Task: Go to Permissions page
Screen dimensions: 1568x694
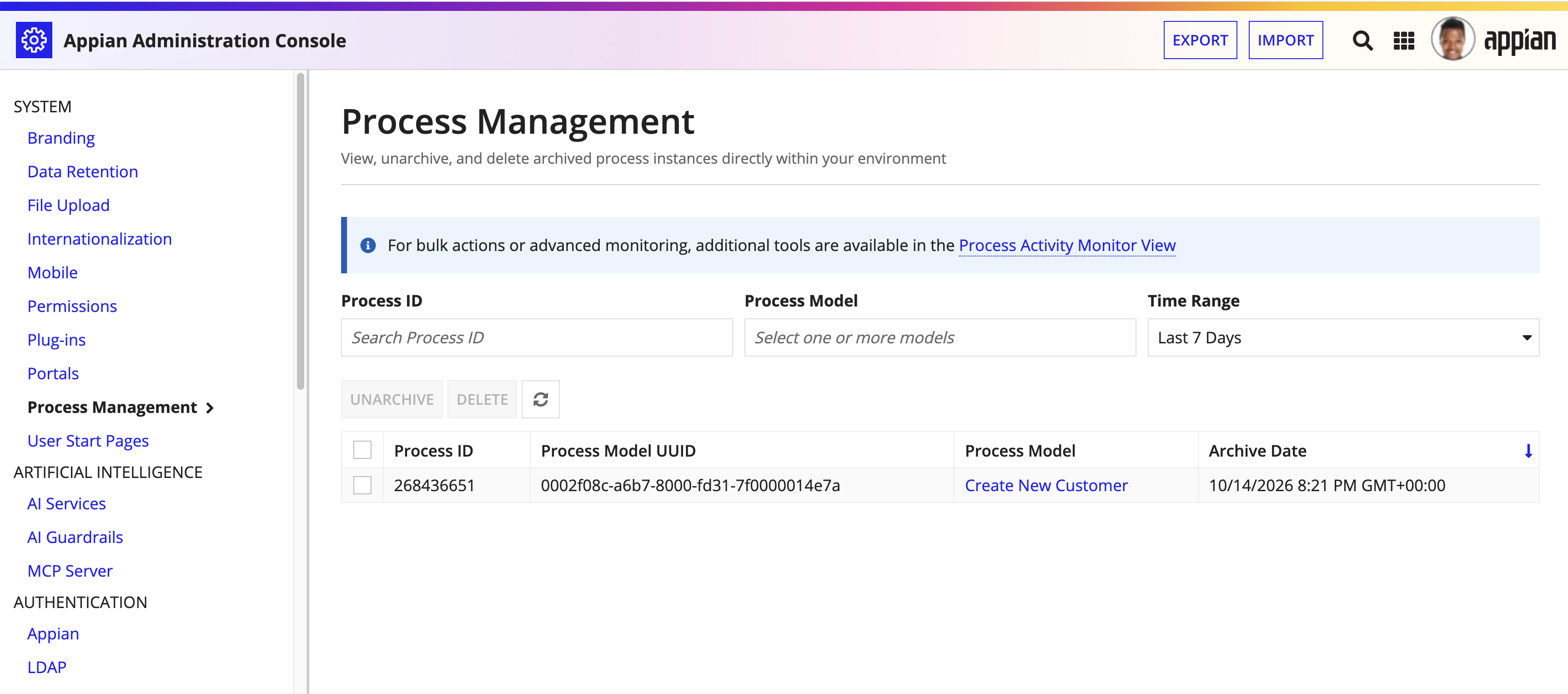Action: [72, 306]
